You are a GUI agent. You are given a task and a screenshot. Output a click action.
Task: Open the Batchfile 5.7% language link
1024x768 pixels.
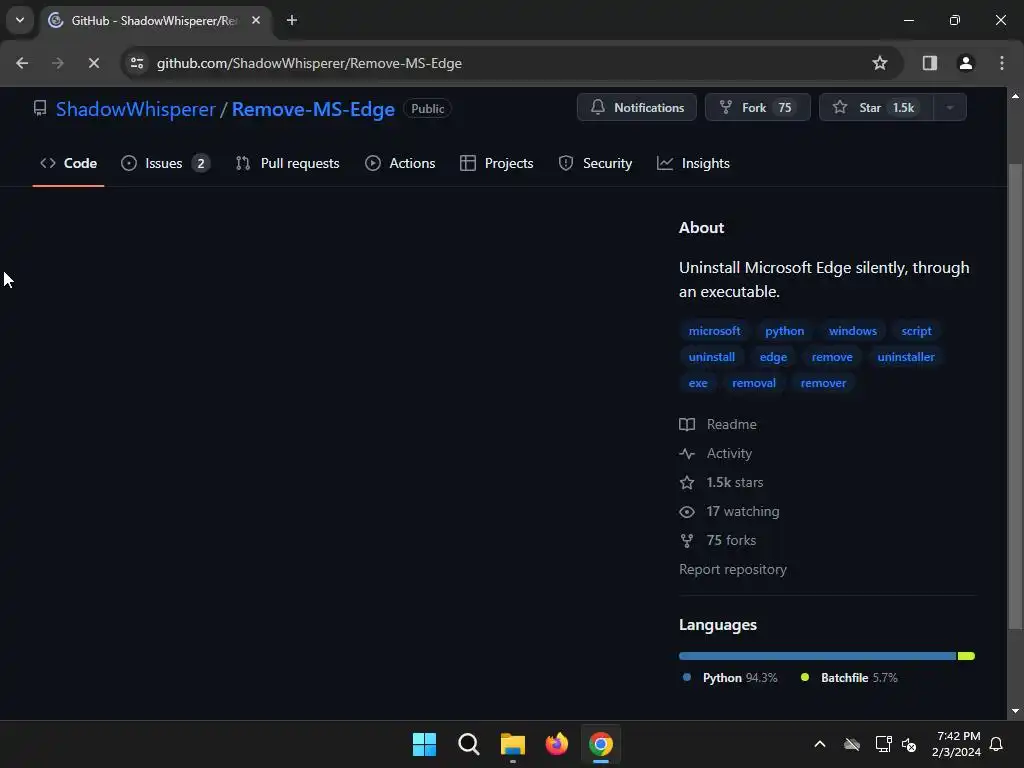849,678
